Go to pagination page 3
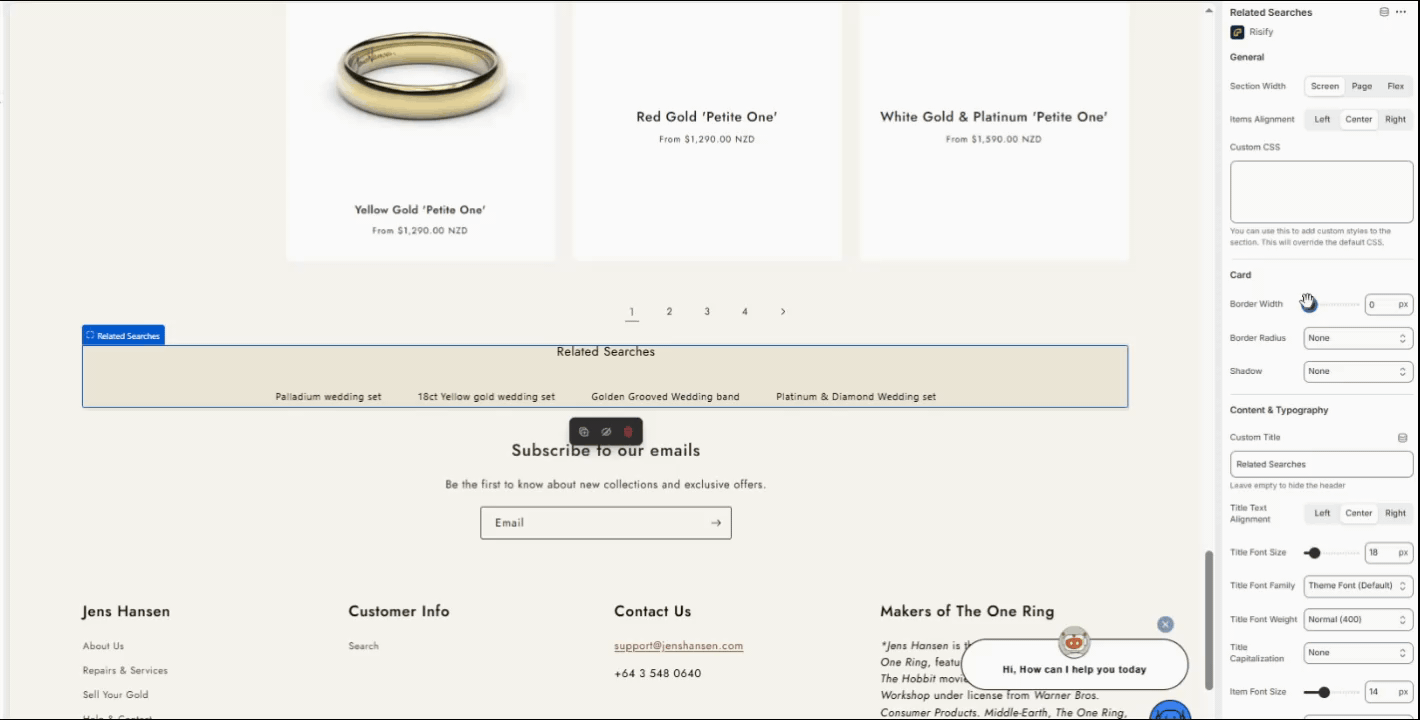The image size is (1420, 720). tap(707, 312)
